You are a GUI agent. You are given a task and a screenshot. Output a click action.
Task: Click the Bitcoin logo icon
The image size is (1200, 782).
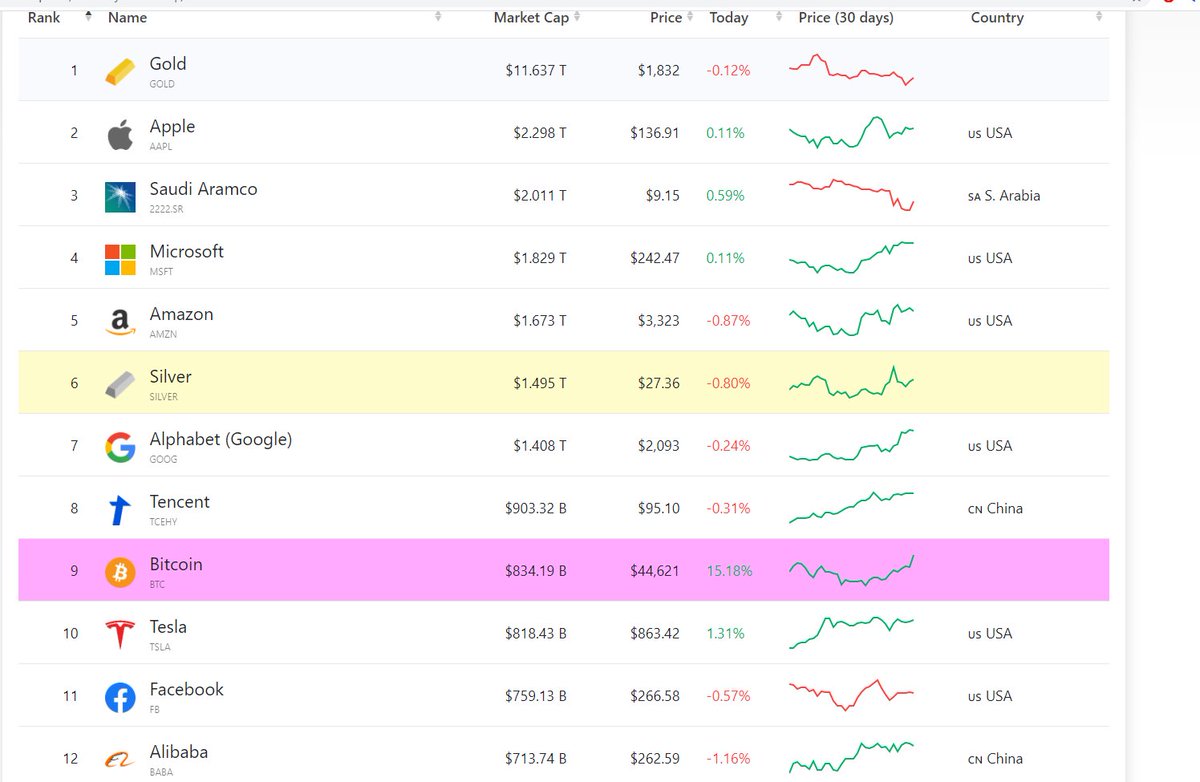120,572
